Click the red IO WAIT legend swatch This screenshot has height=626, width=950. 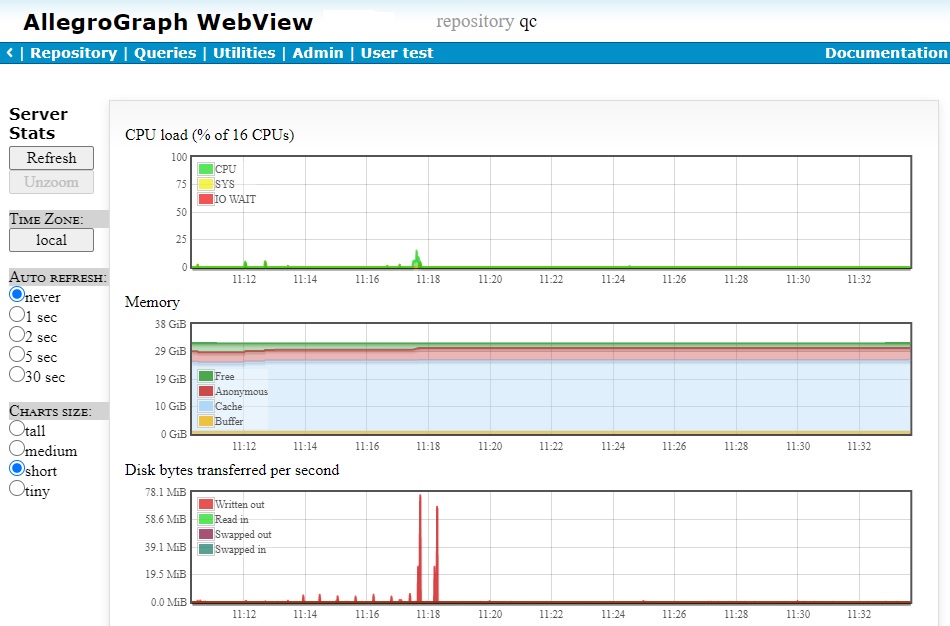[x=207, y=198]
